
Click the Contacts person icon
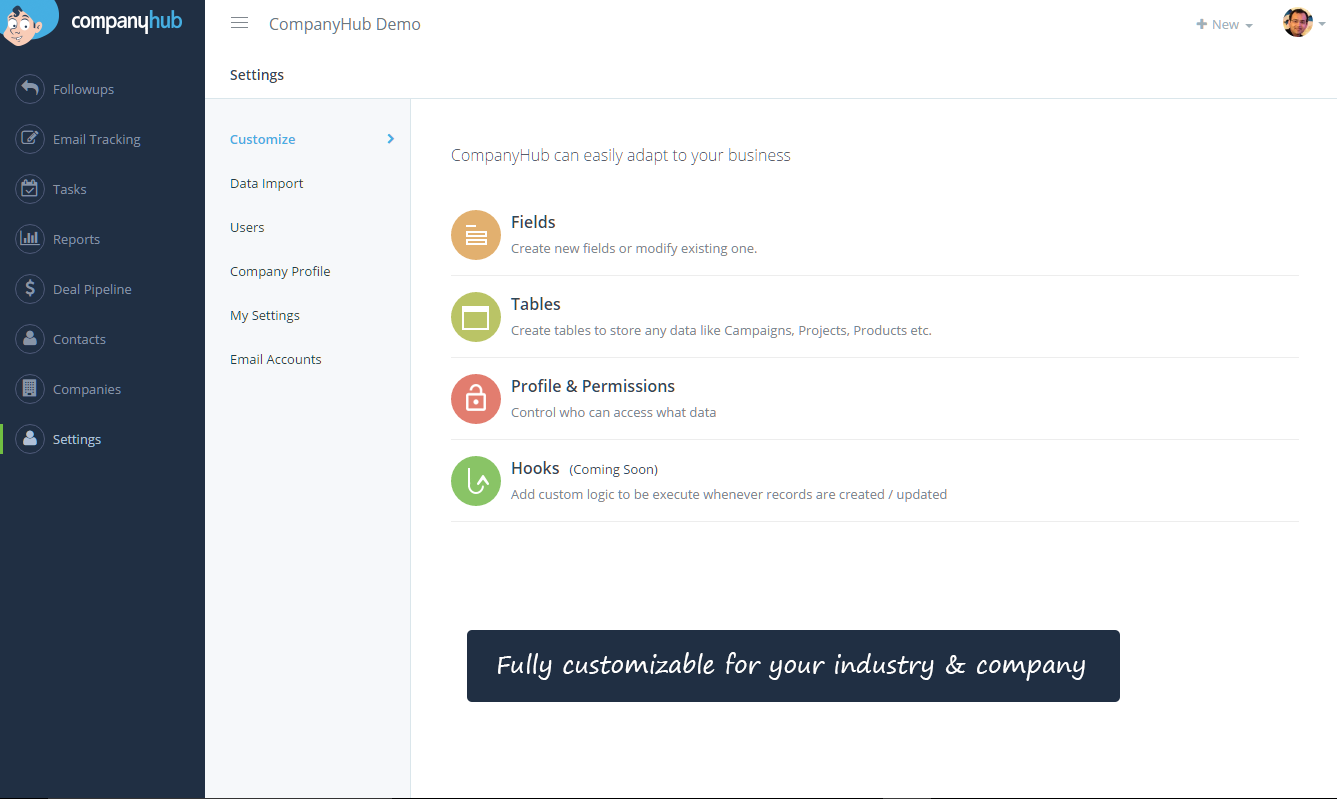[x=30, y=339]
